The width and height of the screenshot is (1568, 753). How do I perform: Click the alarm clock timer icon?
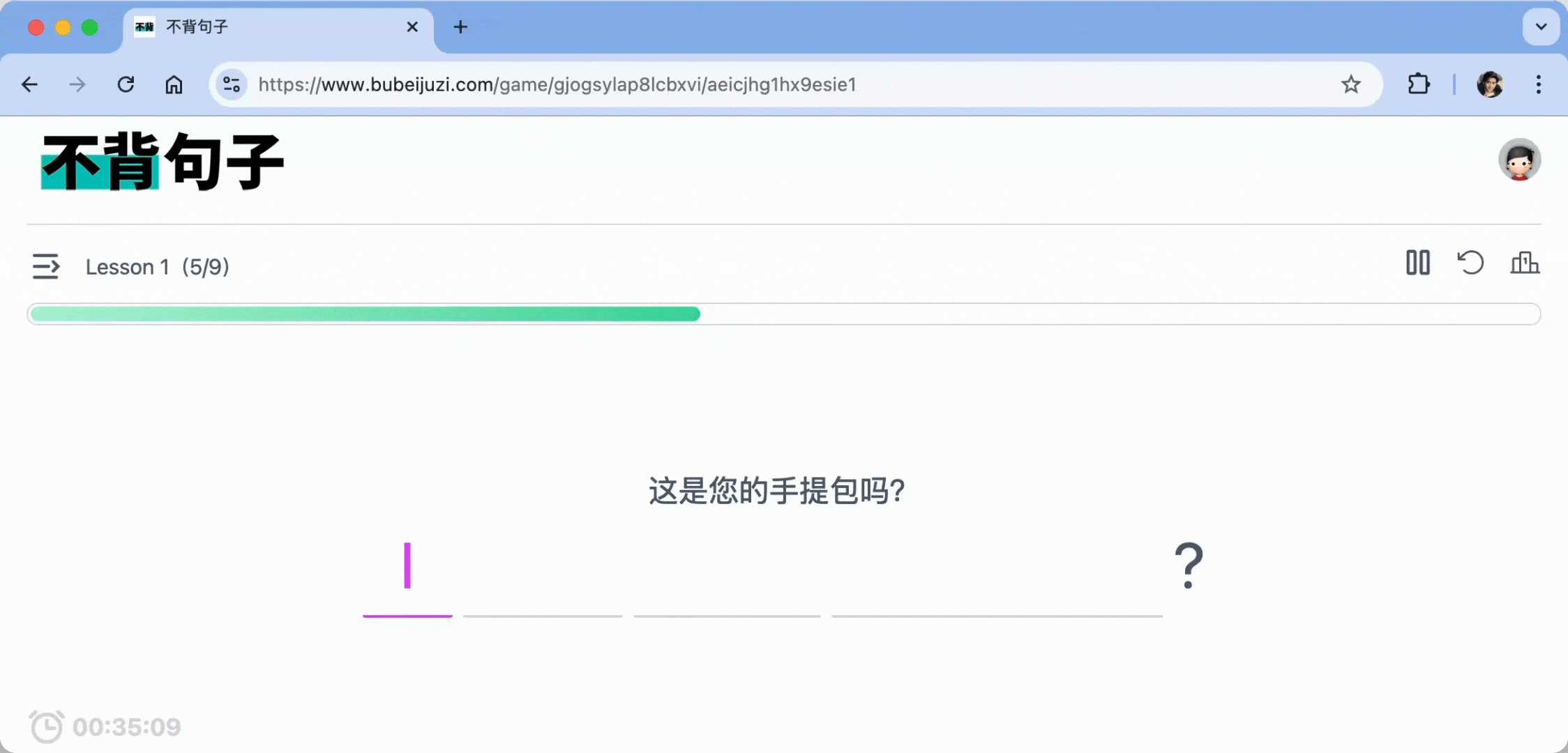coord(47,727)
